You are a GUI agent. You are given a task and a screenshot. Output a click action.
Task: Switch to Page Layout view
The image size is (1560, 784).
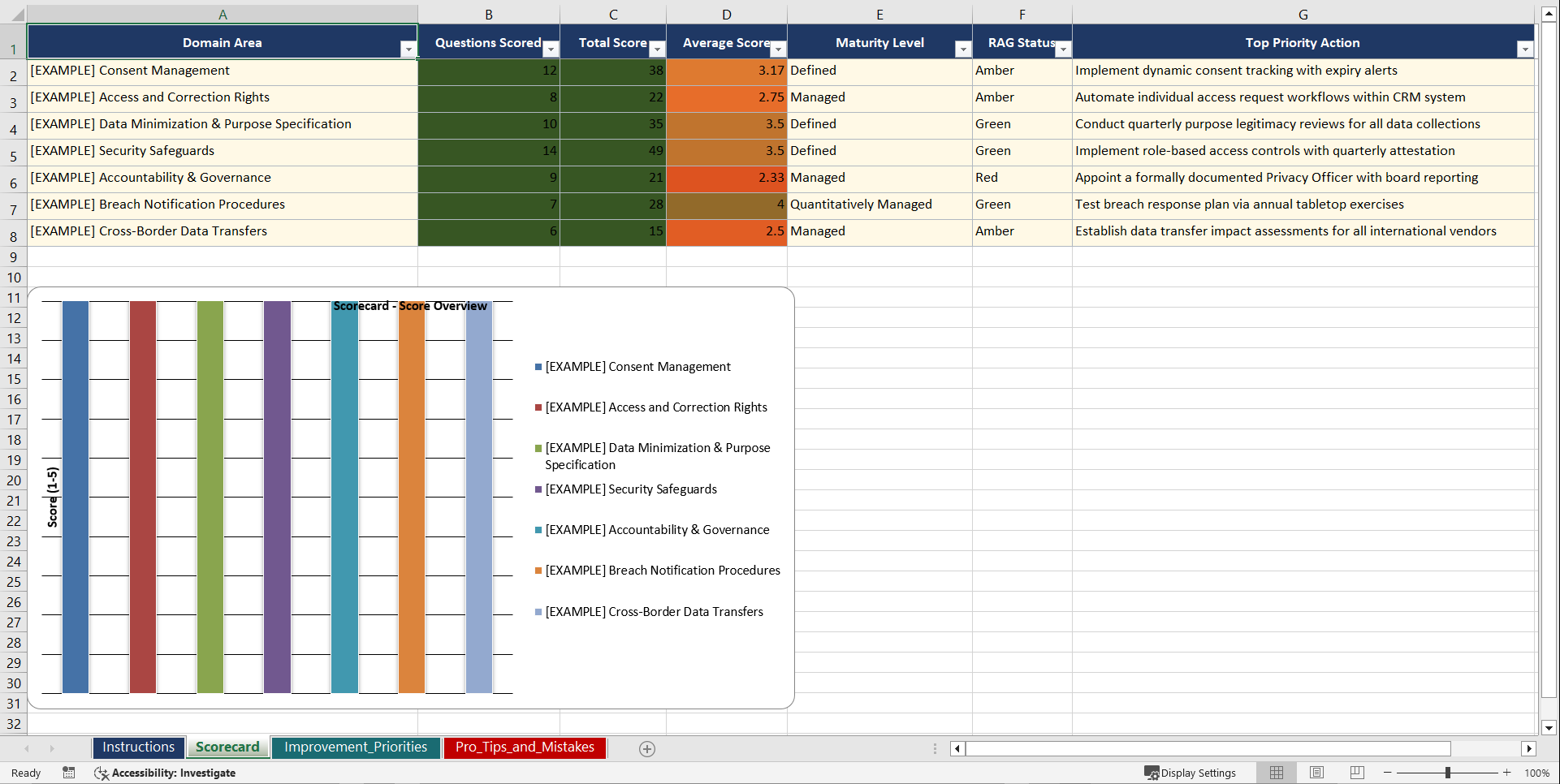point(1316,773)
